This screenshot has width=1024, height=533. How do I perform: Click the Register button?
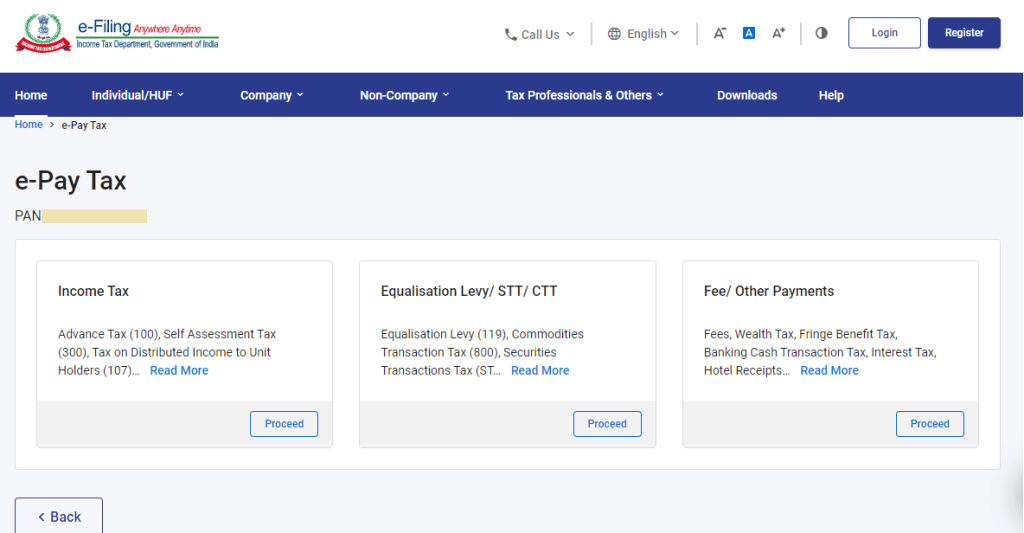[964, 33]
